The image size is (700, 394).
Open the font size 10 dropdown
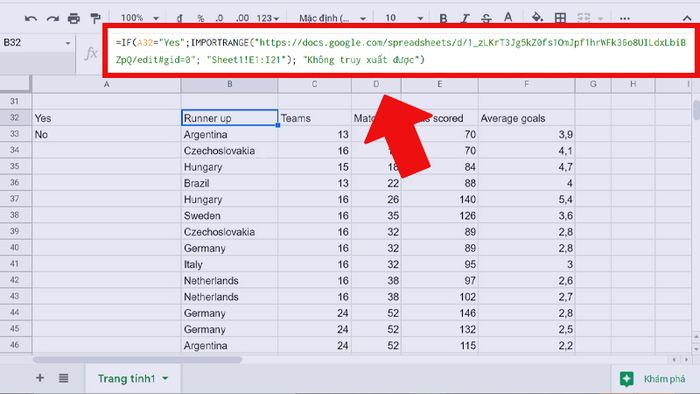click(x=404, y=18)
